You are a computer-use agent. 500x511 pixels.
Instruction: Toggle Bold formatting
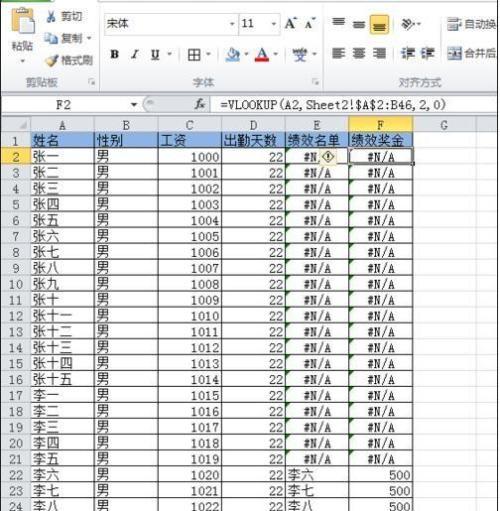(x=115, y=54)
